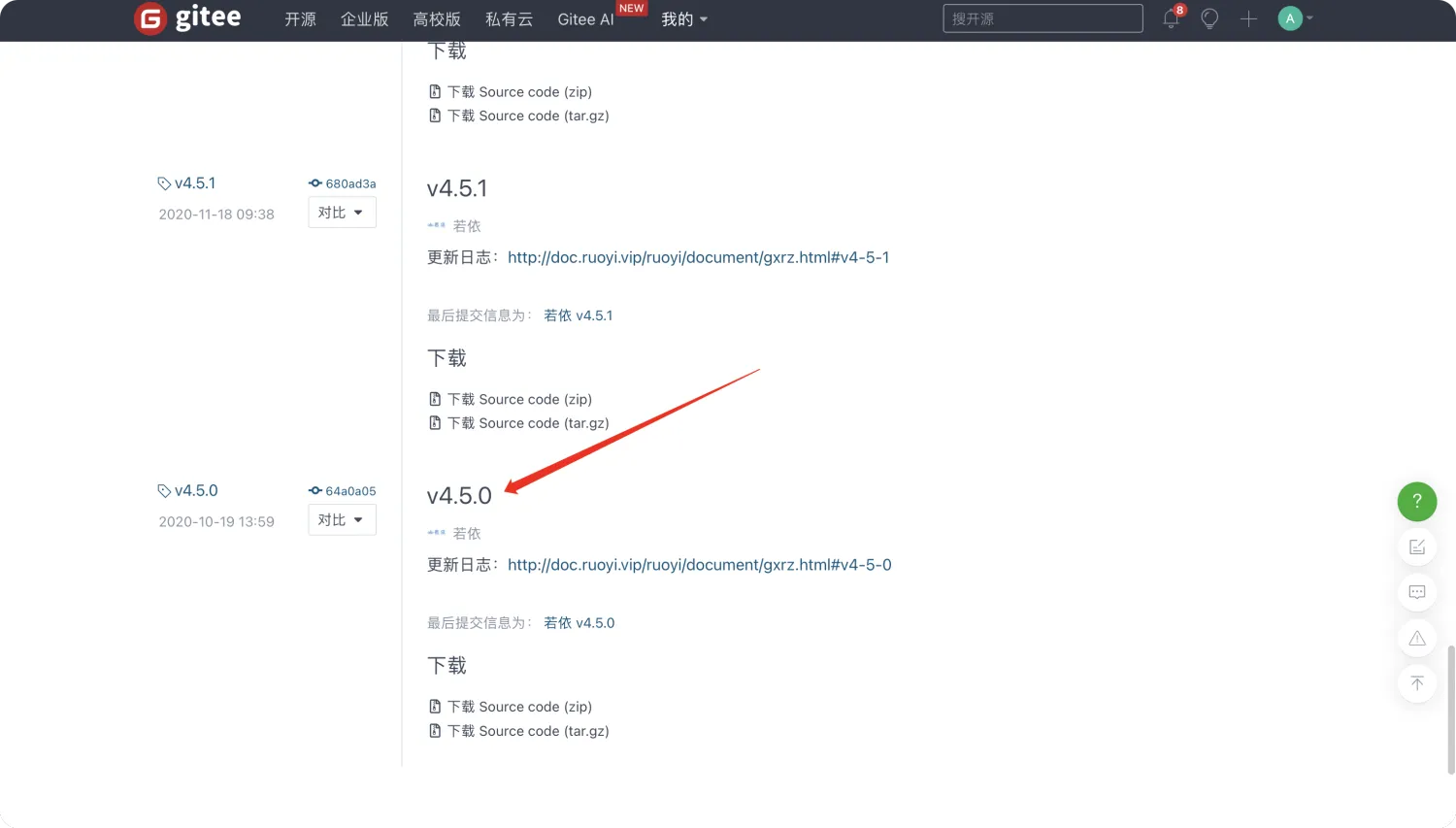
Task: Expand 对比 dropdown for v4.5.1
Action: (x=342, y=213)
